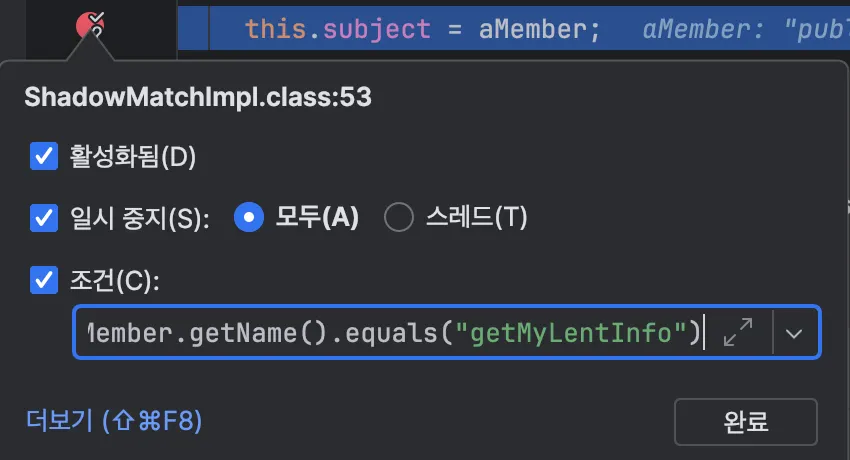Select the 모두(A) radio option
Viewport: 850px width, 460px height.
248,217
